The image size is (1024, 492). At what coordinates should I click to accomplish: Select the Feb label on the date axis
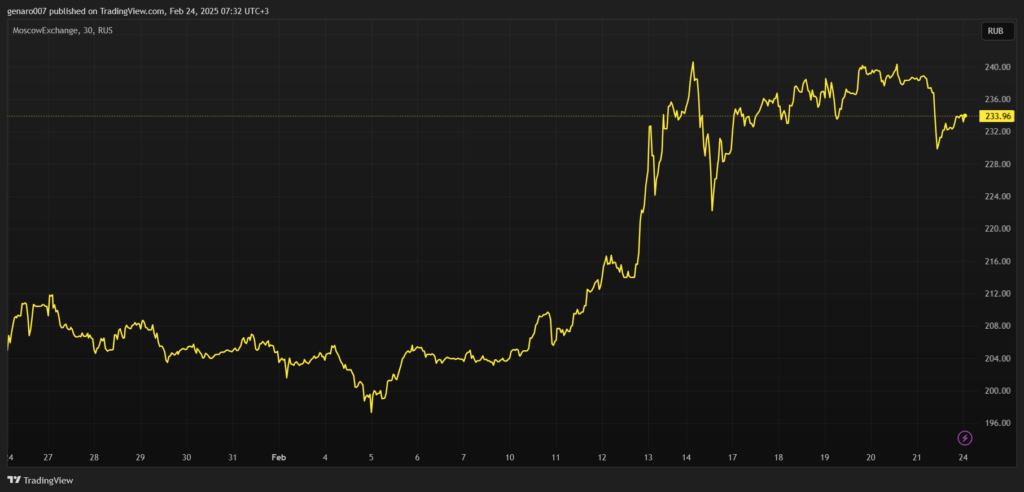(x=279, y=457)
